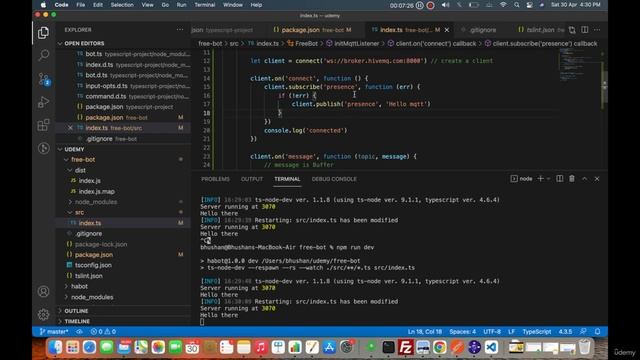Viewport: 640px width, 360px height.
Task: Close the terminal panel
Action: coord(597,179)
